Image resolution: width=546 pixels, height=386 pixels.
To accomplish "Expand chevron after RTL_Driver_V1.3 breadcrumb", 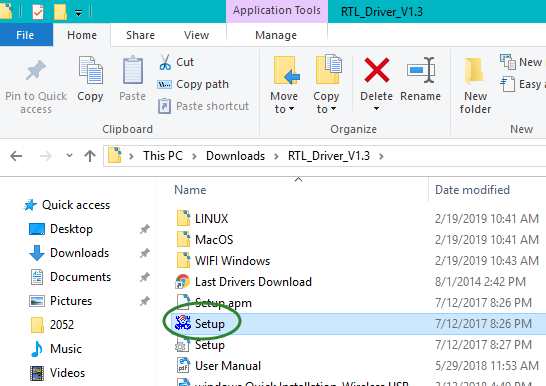I will pyautogui.click(x=381, y=157).
